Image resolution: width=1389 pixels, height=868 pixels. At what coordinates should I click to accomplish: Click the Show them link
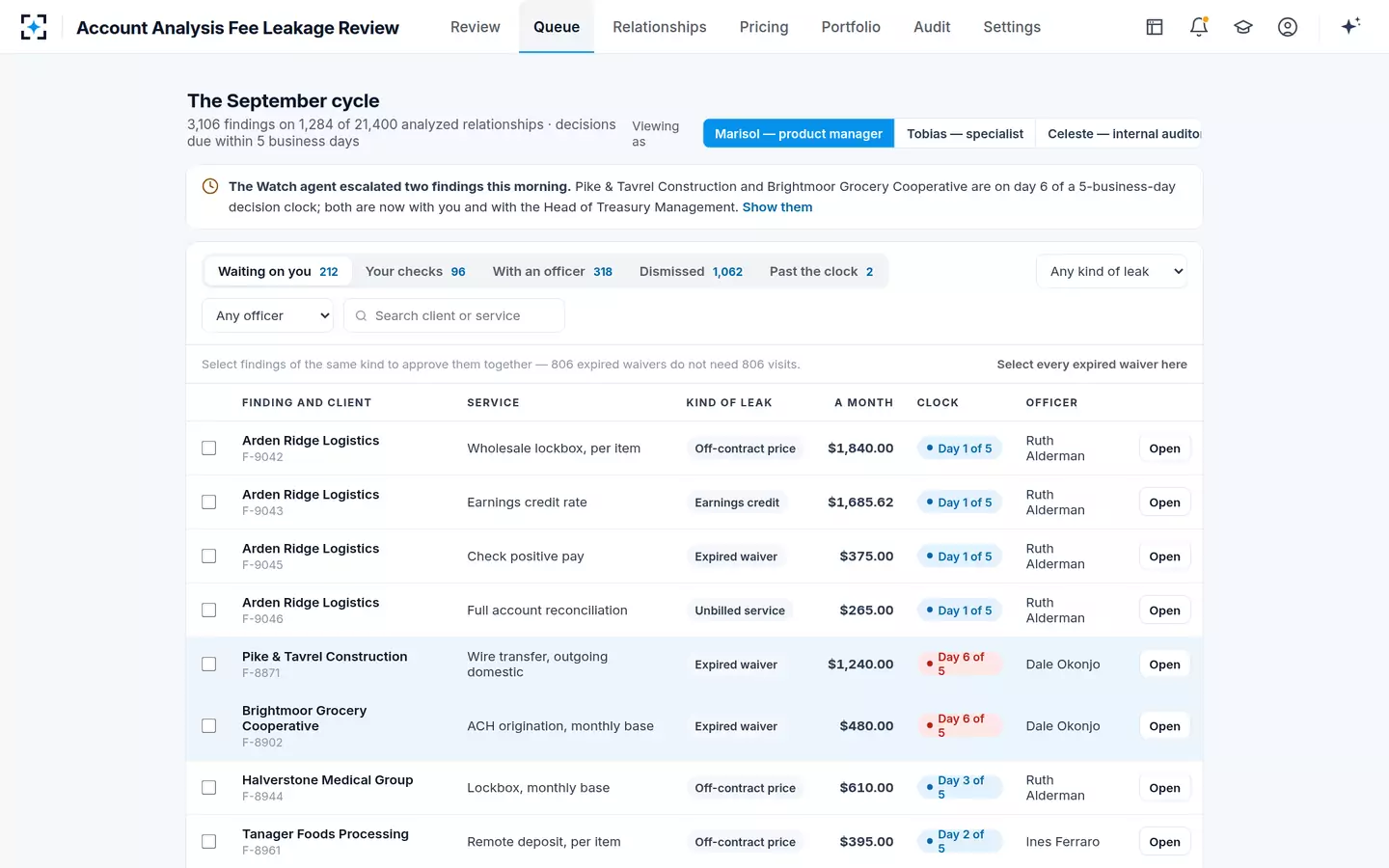click(777, 207)
